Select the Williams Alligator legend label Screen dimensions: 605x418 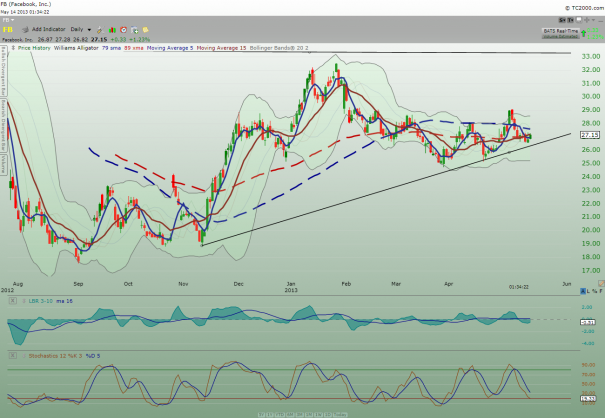pos(76,48)
